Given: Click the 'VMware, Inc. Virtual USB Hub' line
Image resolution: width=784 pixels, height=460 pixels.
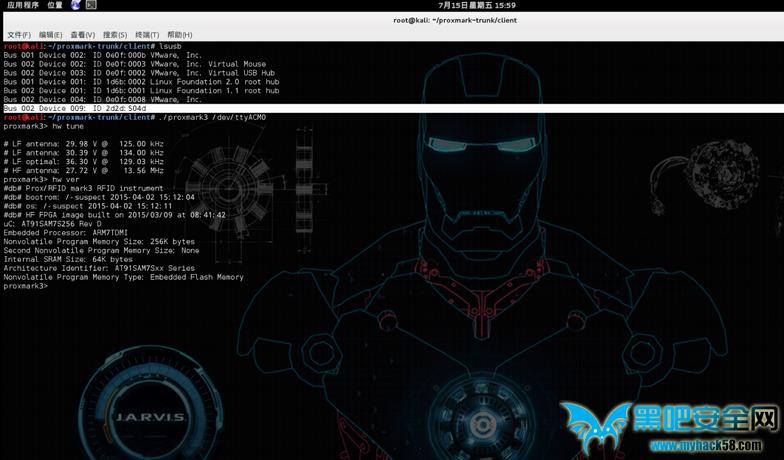Looking at the screenshot, I should [139, 73].
